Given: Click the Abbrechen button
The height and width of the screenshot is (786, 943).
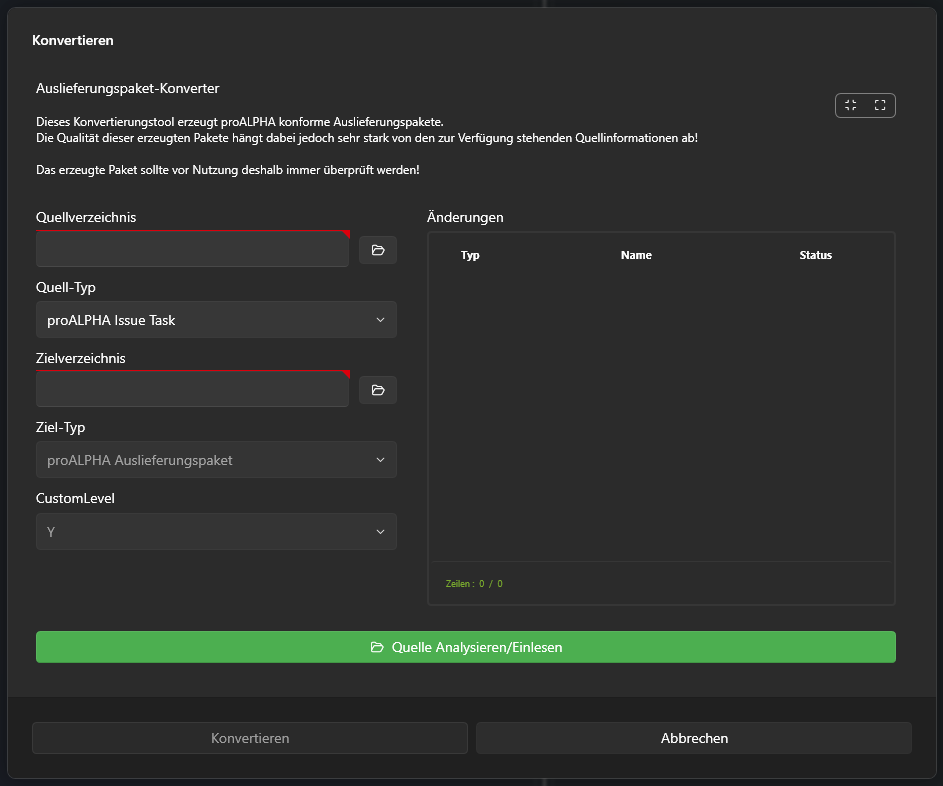Looking at the screenshot, I should pyautogui.click(x=694, y=738).
